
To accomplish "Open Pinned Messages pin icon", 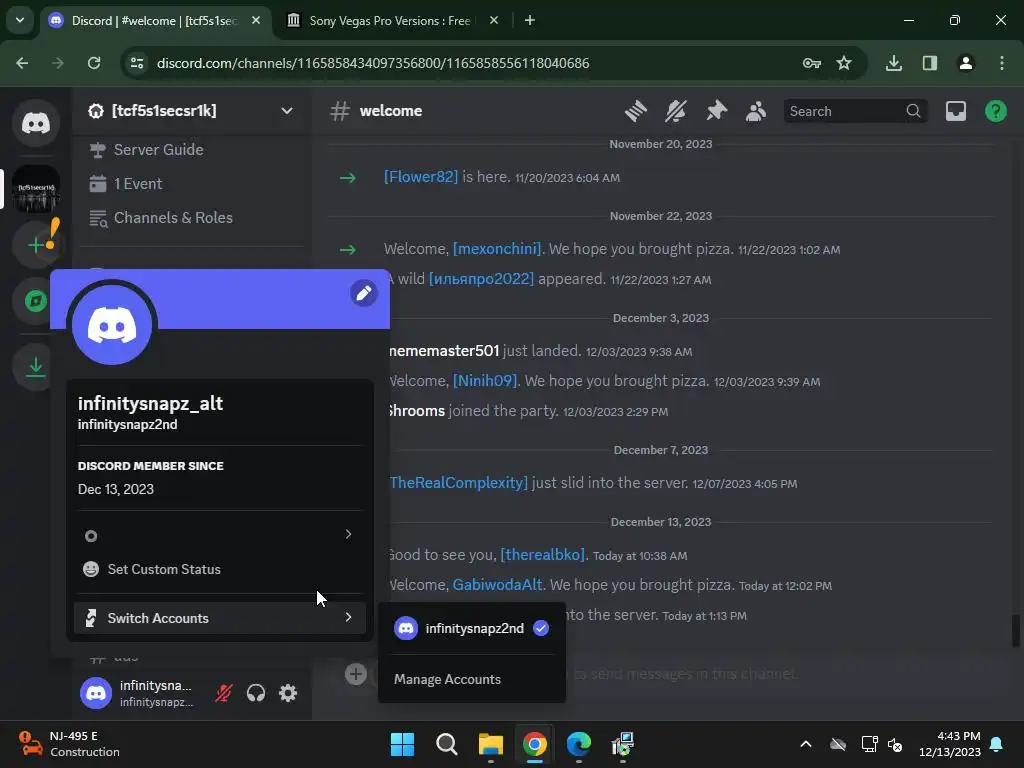I will [716, 111].
